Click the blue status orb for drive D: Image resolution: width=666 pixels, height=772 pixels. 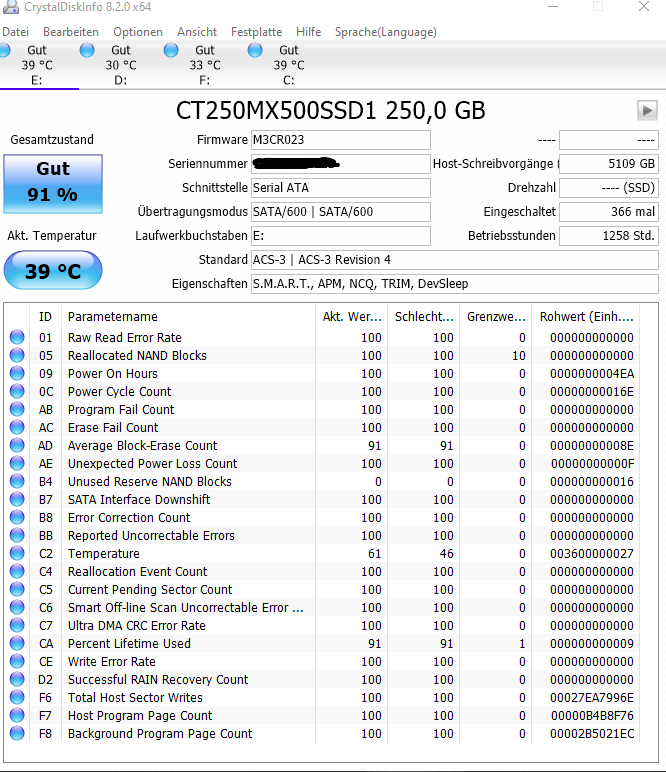tap(87, 50)
